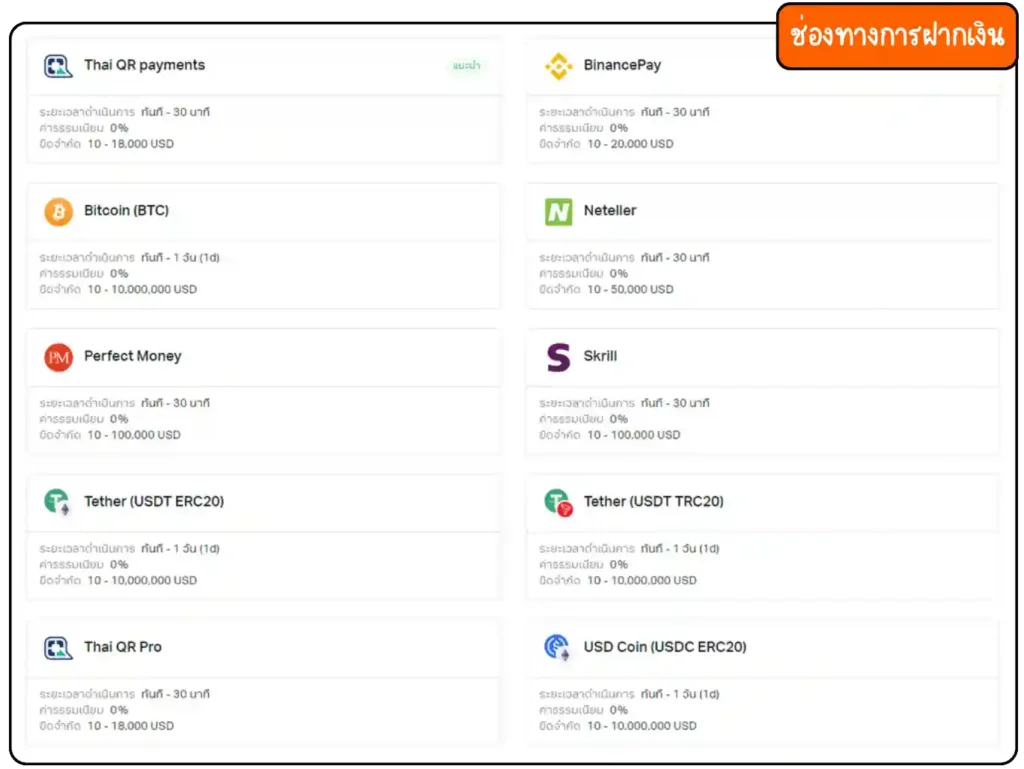The image size is (1024, 769).
Task: Click the Tether USDT ERC20 icon
Action: [x=58, y=502]
